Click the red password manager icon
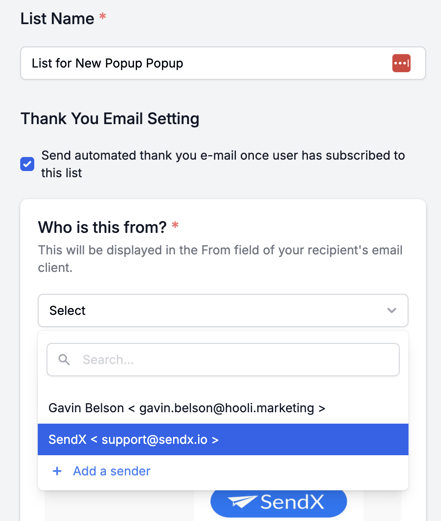This screenshot has width=441, height=521. (x=401, y=63)
